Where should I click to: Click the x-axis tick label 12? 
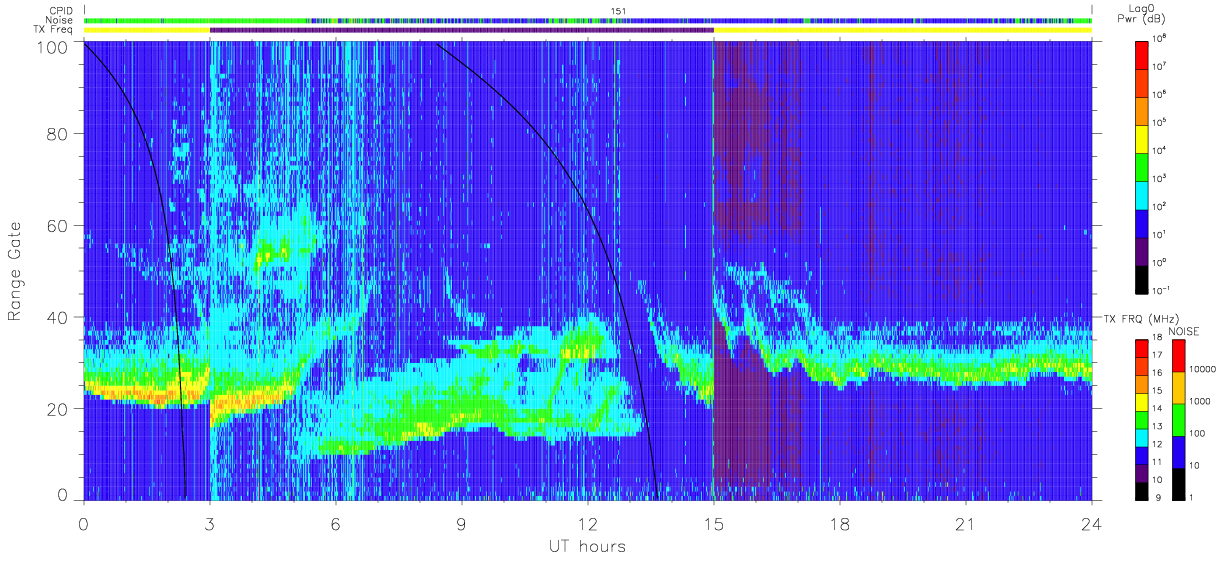[588, 523]
